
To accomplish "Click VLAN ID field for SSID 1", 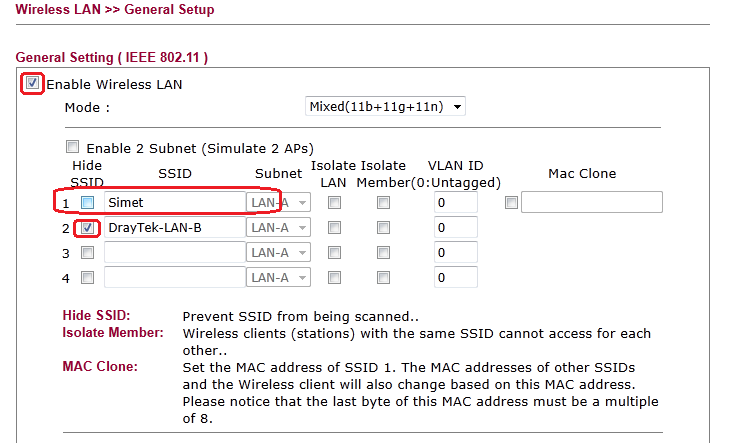I will pyautogui.click(x=455, y=203).
